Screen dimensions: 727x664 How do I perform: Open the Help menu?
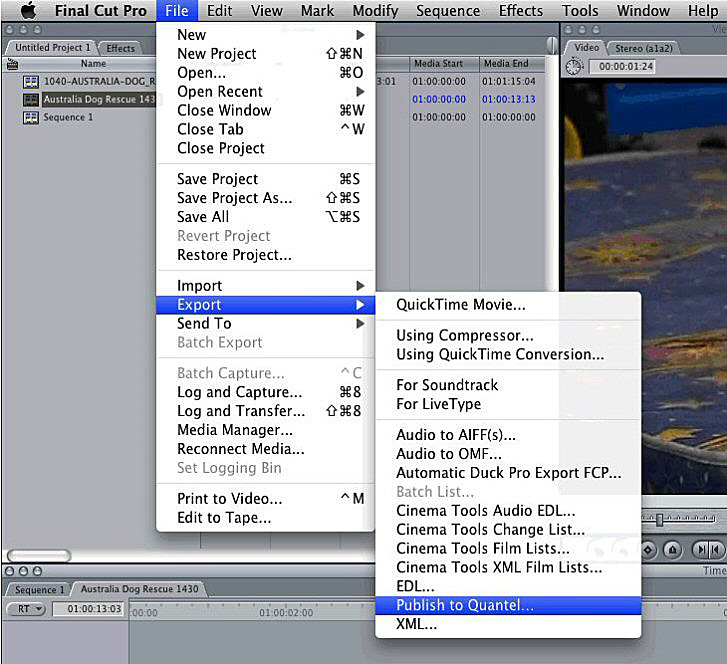tap(703, 10)
